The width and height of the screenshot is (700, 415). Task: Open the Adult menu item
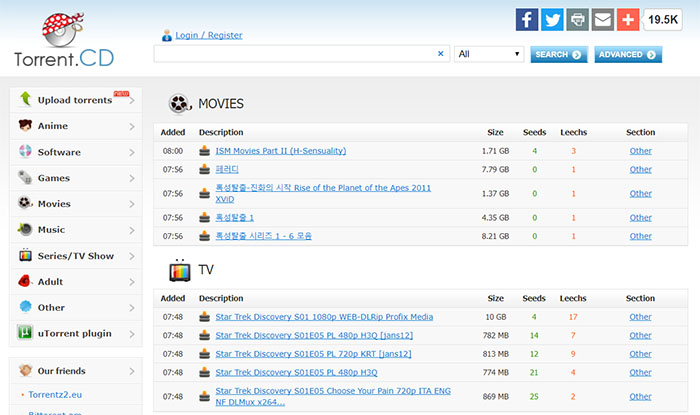point(76,282)
